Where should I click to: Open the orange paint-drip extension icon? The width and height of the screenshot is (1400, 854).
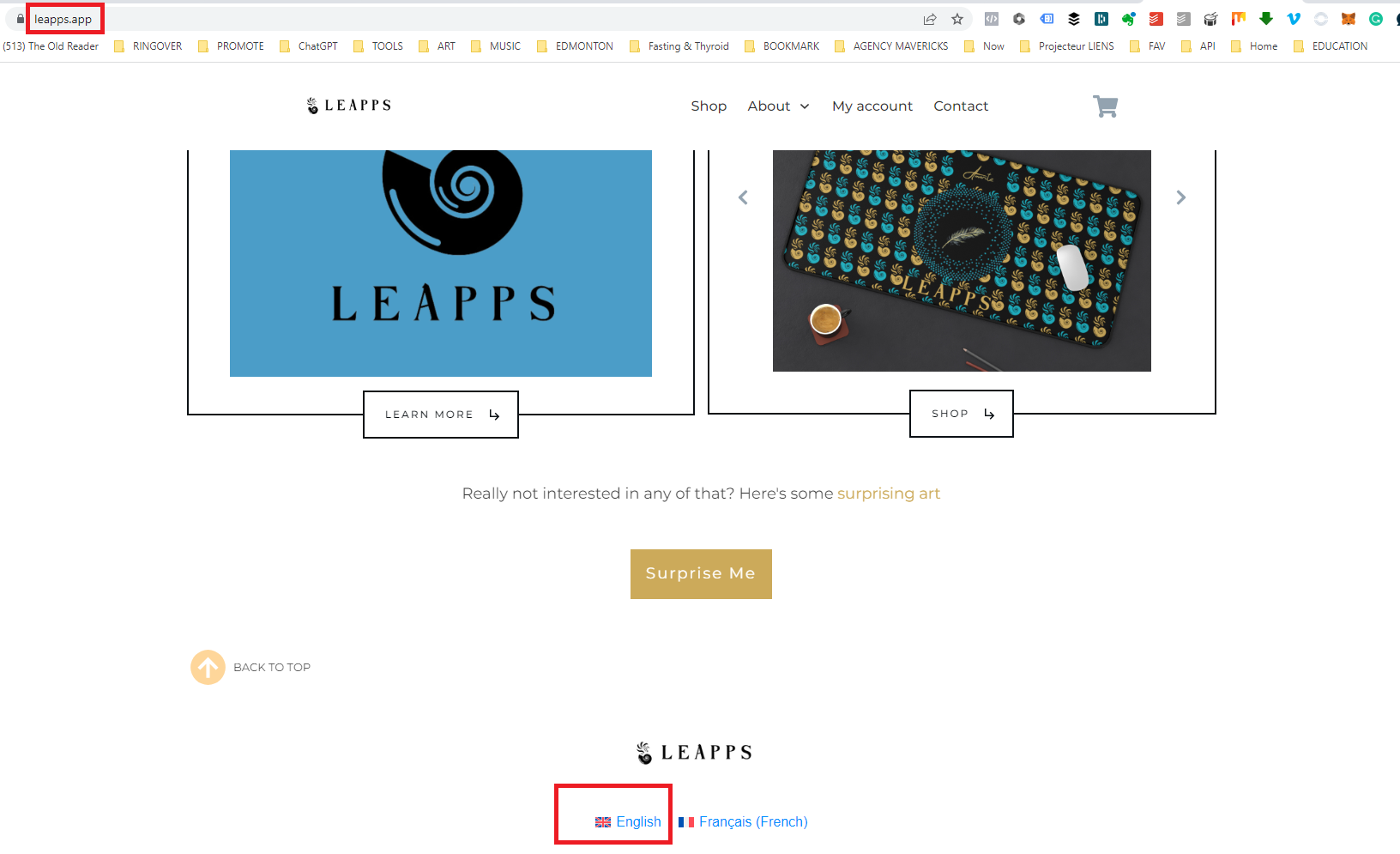tap(1239, 19)
